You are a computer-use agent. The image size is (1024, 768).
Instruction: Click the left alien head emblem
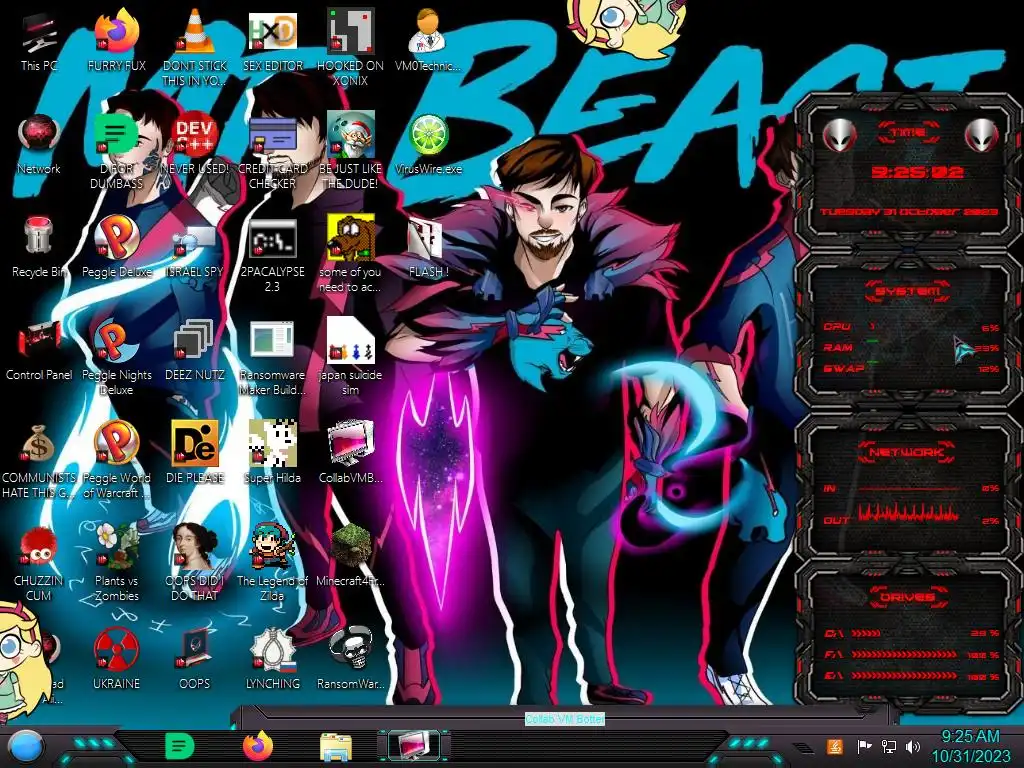click(839, 136)
